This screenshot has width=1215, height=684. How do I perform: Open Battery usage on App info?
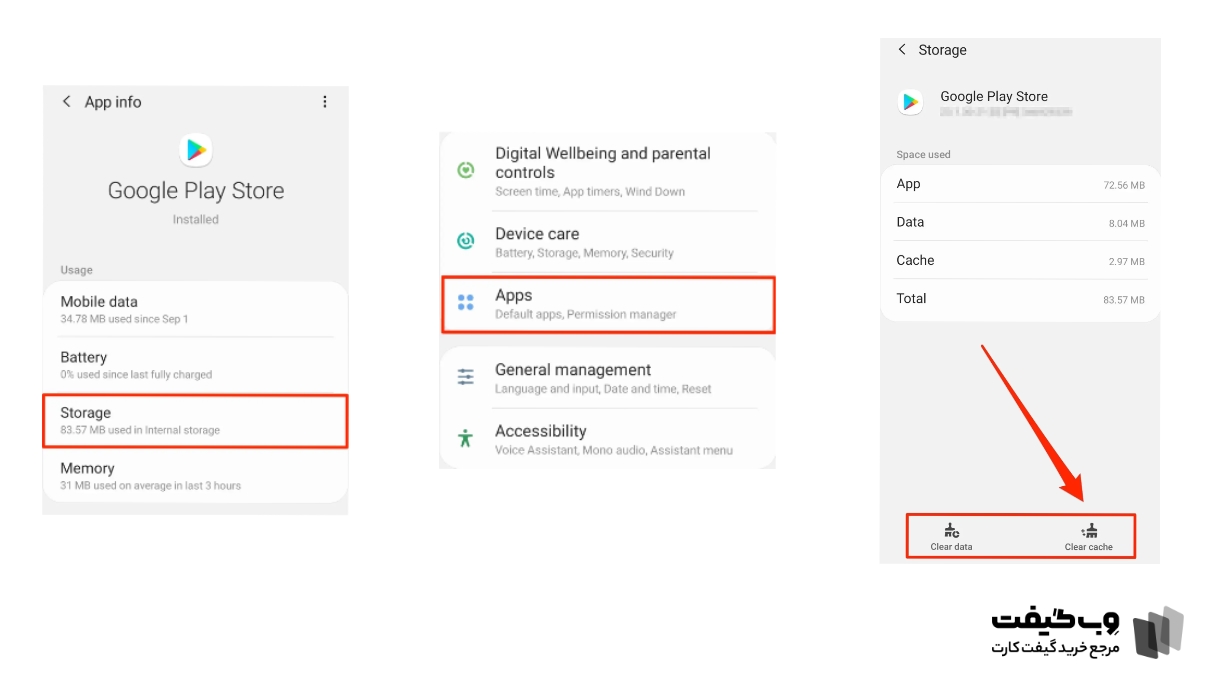195,365
